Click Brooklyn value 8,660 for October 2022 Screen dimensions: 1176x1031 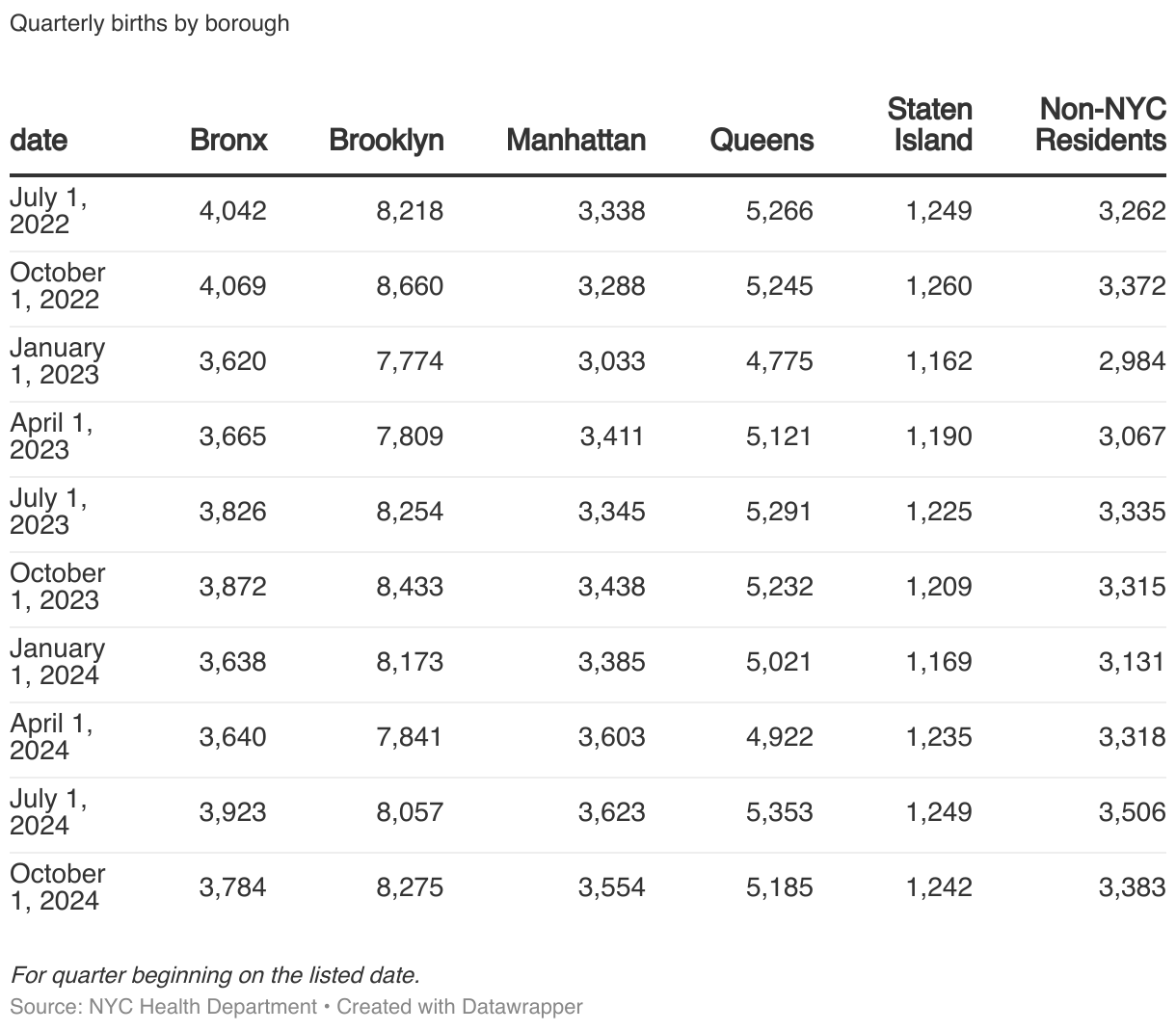[x=410, y=286]
